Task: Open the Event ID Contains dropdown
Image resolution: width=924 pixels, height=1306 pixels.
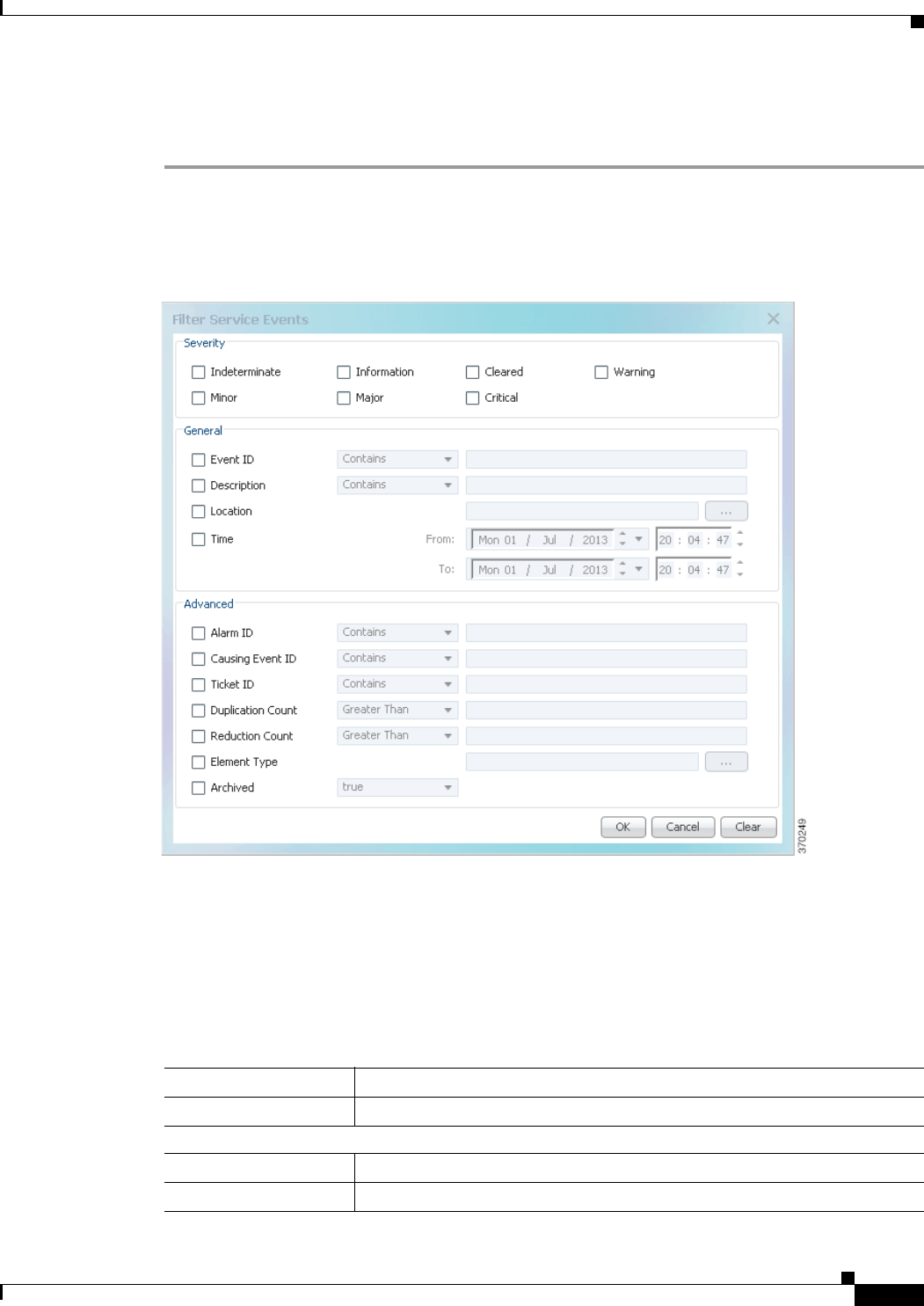Action: pos(397,459)
